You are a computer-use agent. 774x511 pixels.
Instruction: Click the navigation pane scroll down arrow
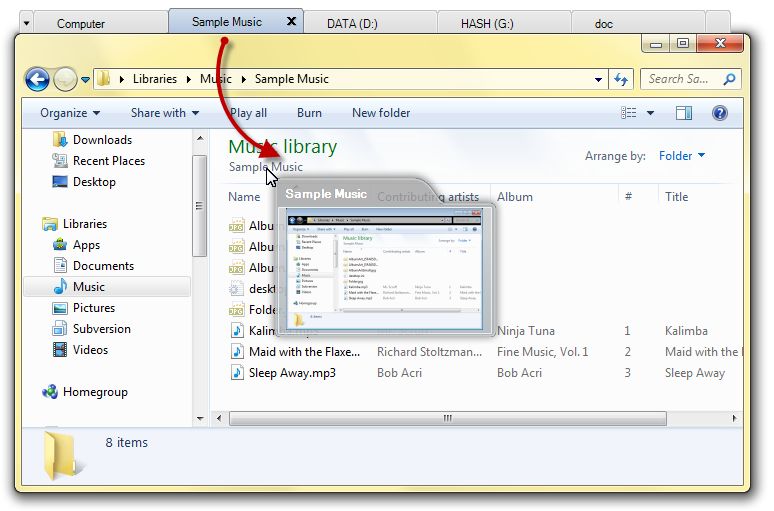[200, 419]
